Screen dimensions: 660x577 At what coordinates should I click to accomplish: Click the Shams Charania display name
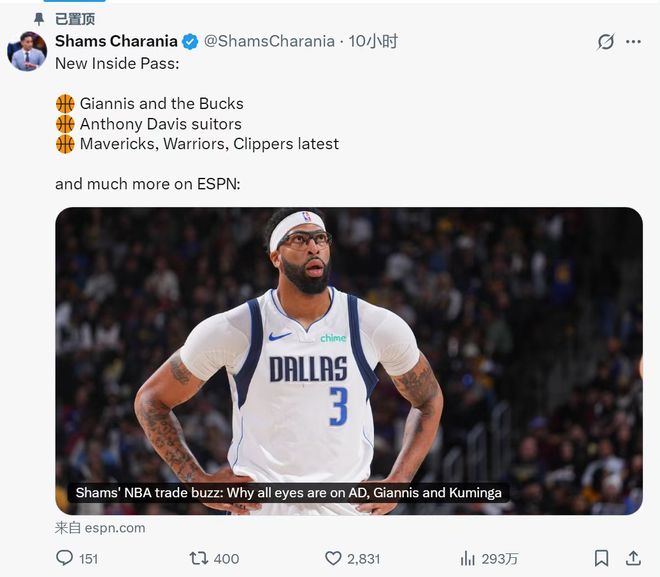pos(116,42)
